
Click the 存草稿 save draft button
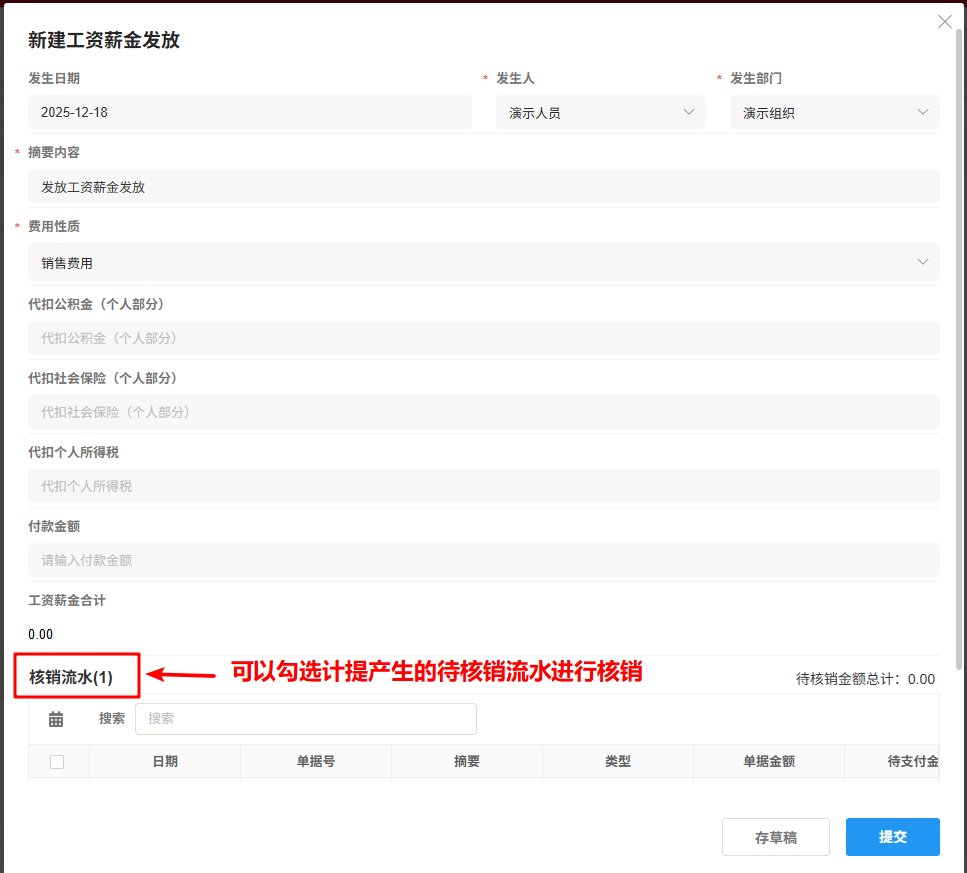tap(776, 837)
